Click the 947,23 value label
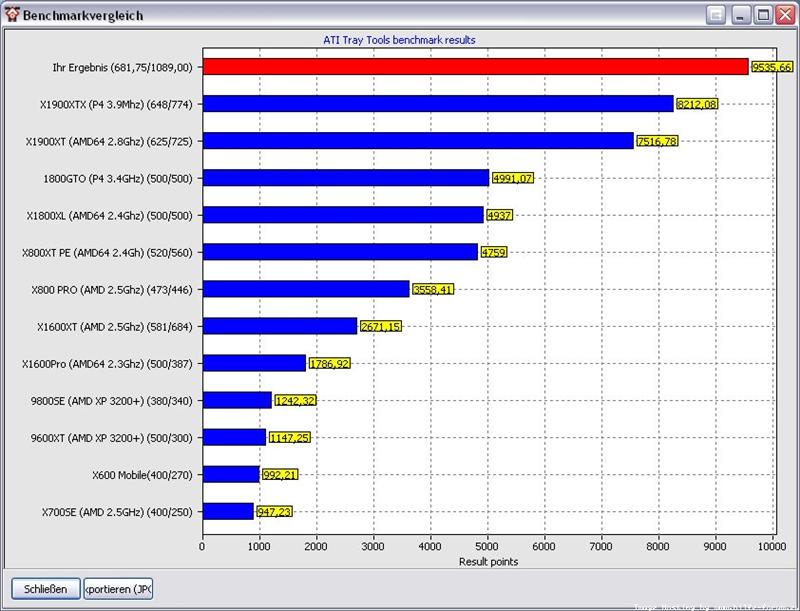 [274, 512]
